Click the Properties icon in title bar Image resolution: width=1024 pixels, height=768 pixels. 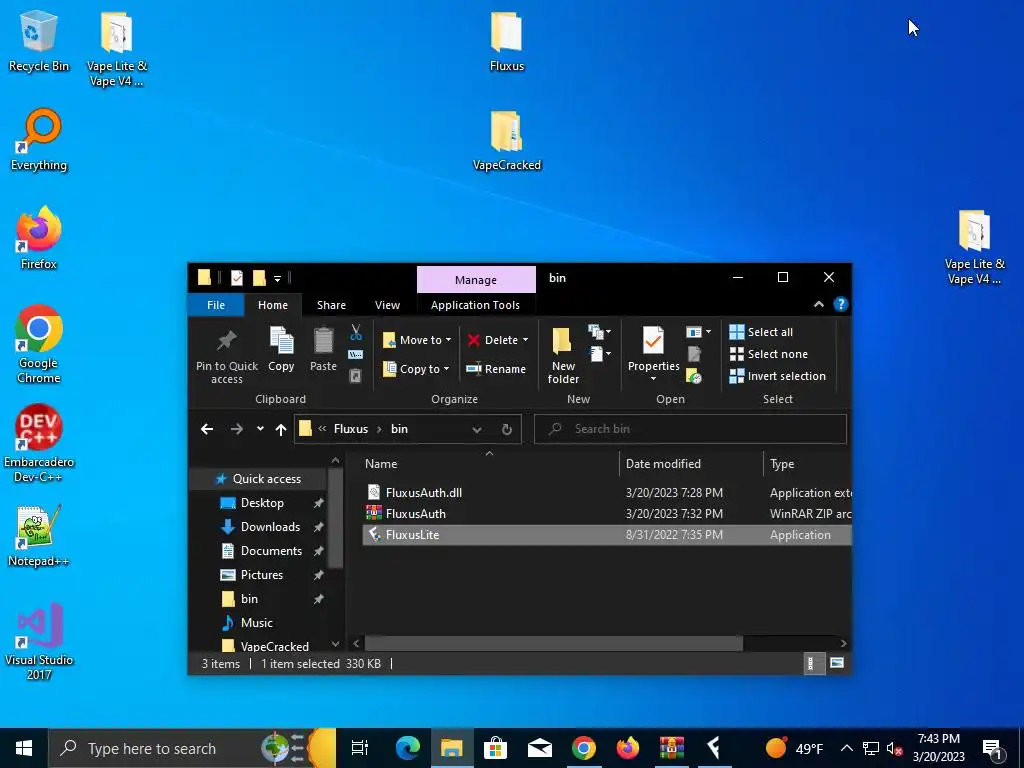pos(237,278)
